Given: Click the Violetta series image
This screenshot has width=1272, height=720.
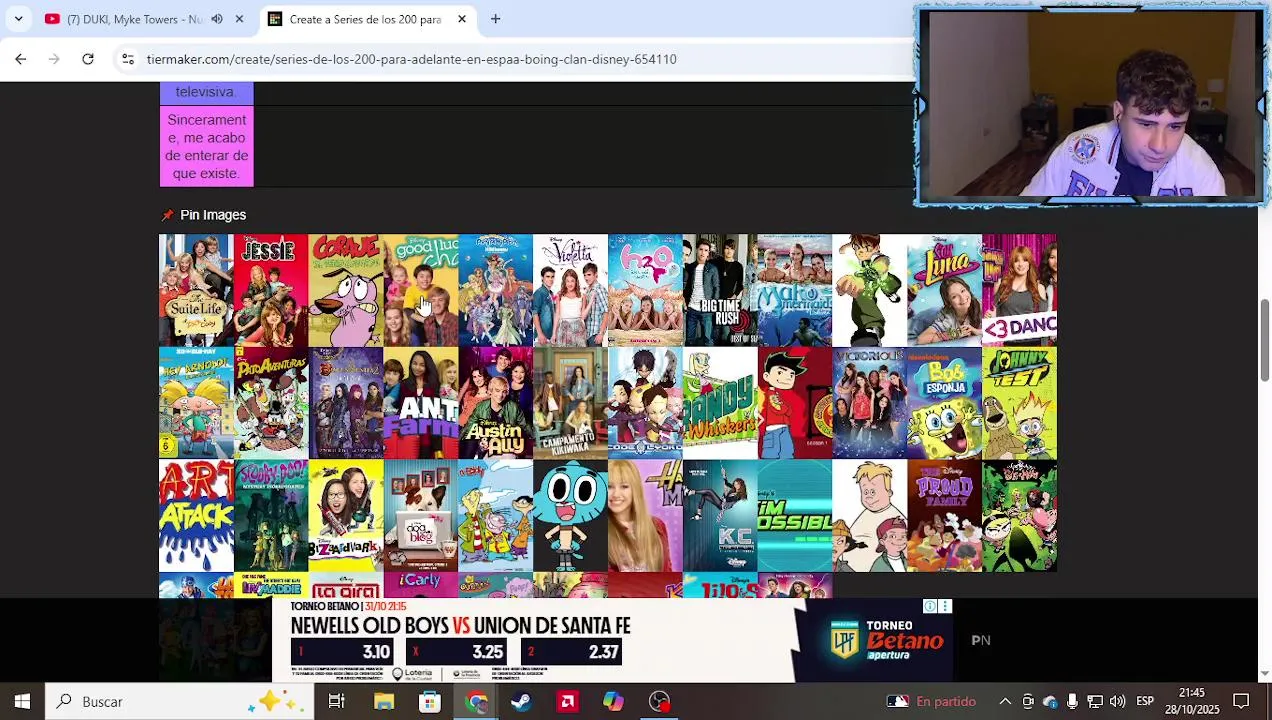Looking at the screenshot, I should [x=570, y=290].
